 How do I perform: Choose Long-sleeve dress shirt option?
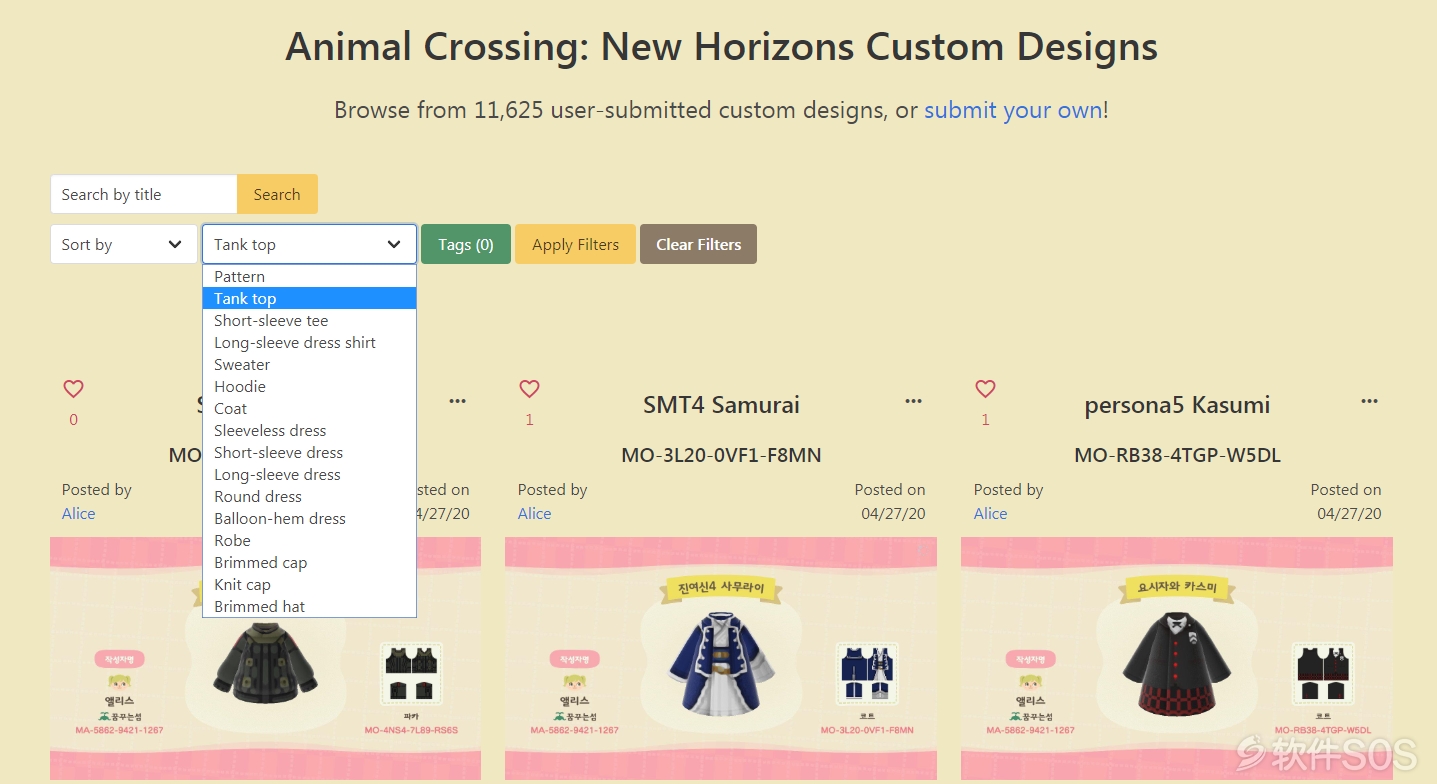pyautogui.click(x=309, y=342)
